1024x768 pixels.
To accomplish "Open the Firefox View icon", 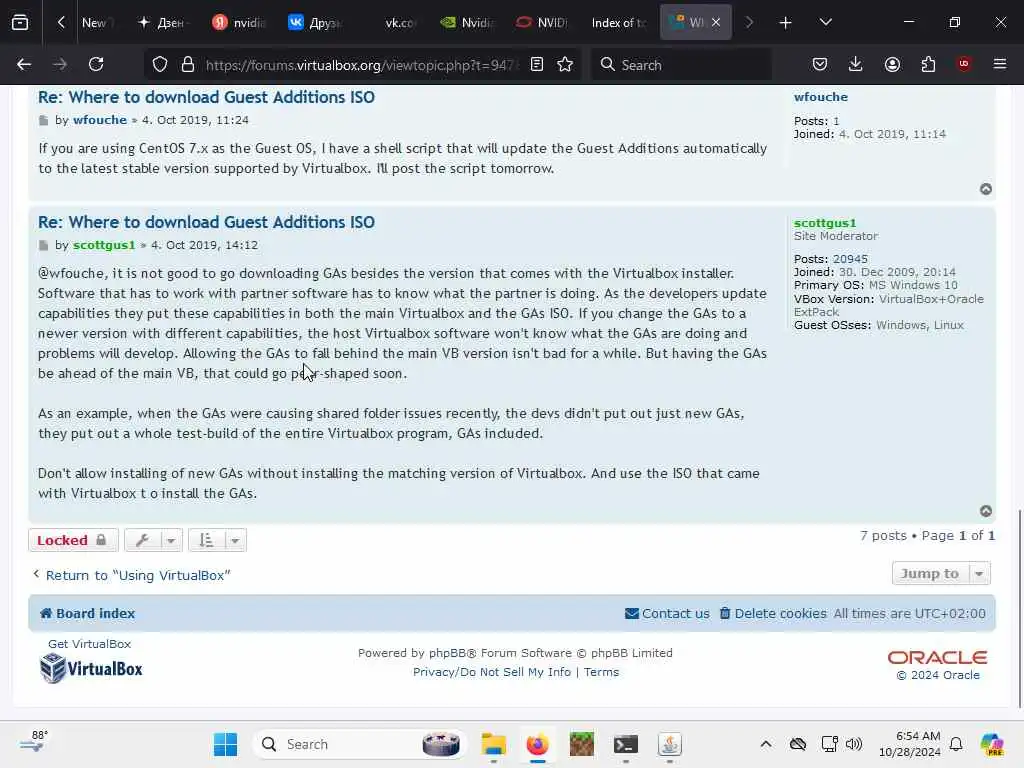I will pyautogui.click(x=20, y=22).
